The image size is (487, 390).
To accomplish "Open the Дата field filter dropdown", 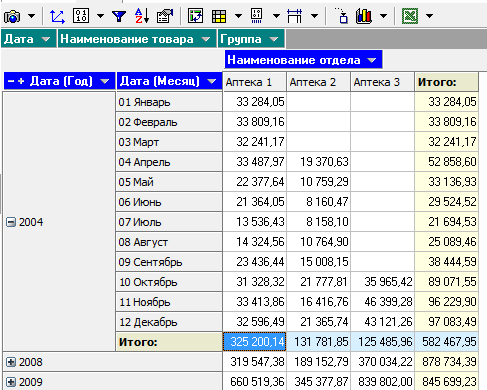I will 46,39.
